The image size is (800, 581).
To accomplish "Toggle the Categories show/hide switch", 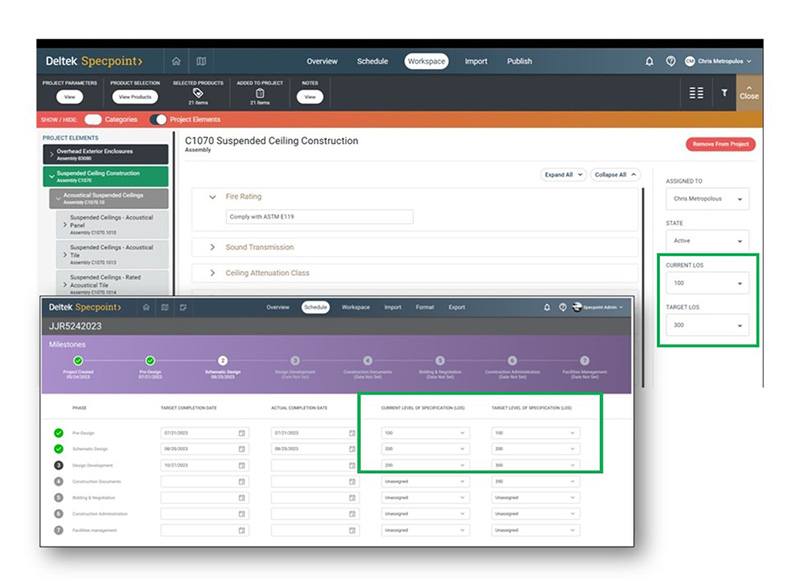I will click(93, 119).
